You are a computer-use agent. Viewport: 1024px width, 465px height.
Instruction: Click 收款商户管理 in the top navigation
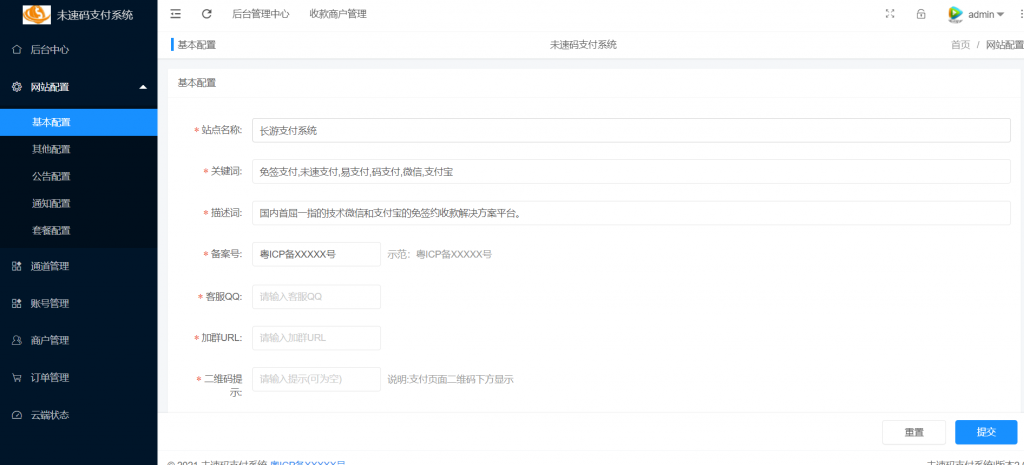tap(338, 14)
